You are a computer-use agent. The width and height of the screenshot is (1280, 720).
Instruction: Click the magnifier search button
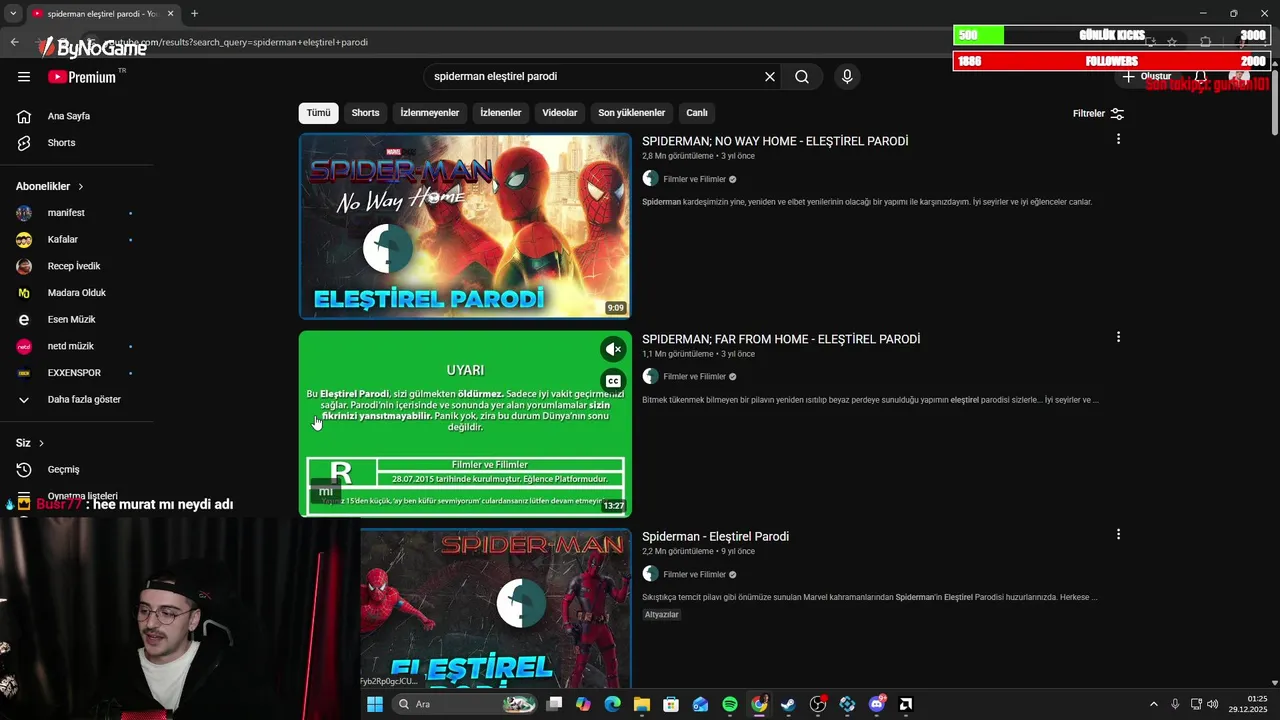tap(802, 77)
